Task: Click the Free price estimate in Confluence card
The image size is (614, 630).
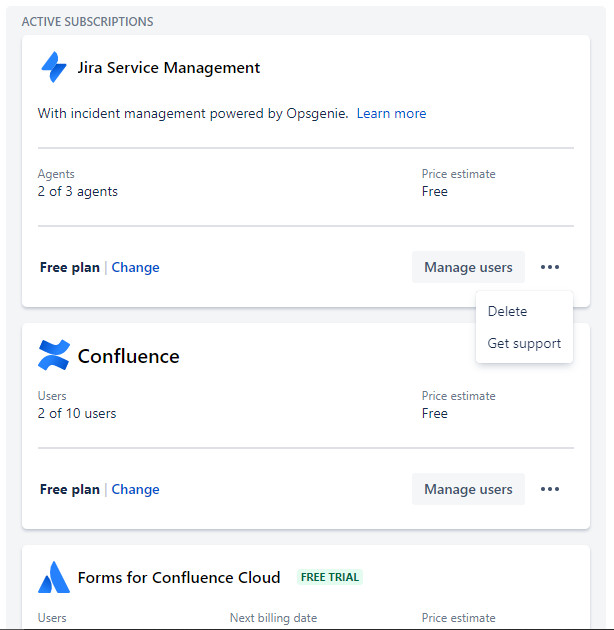Action: point(434,413)
